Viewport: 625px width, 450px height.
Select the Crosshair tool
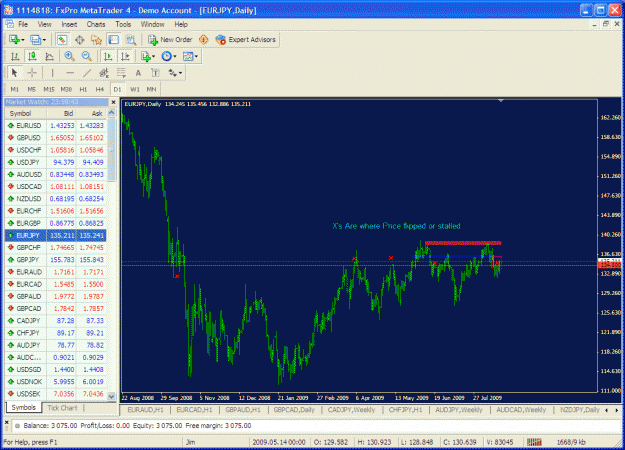[32, 73]
